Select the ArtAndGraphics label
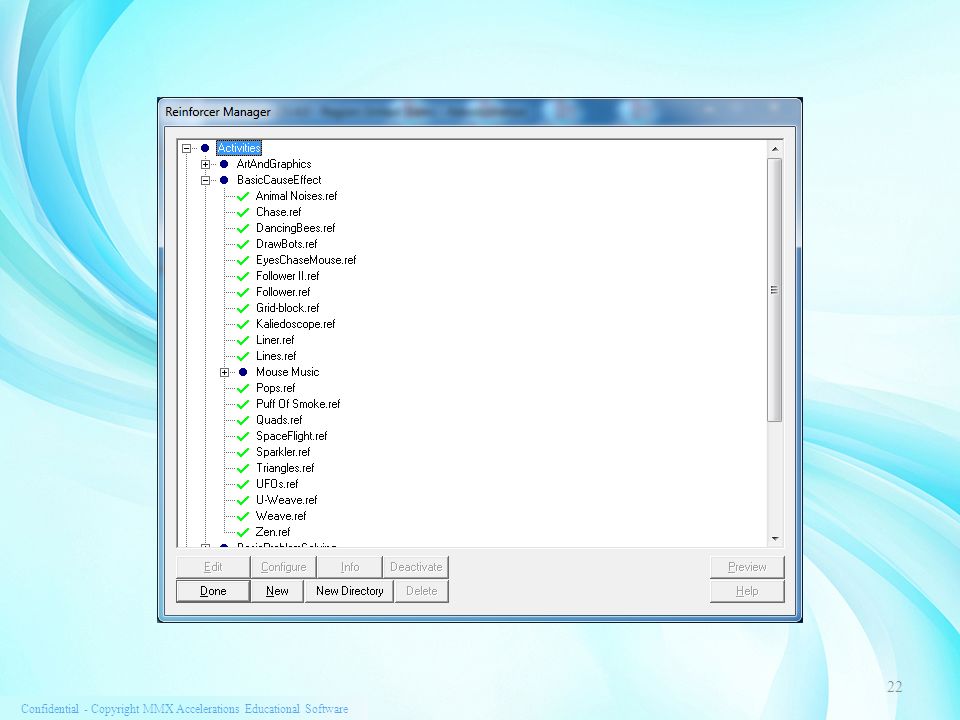 click(274, 164)
